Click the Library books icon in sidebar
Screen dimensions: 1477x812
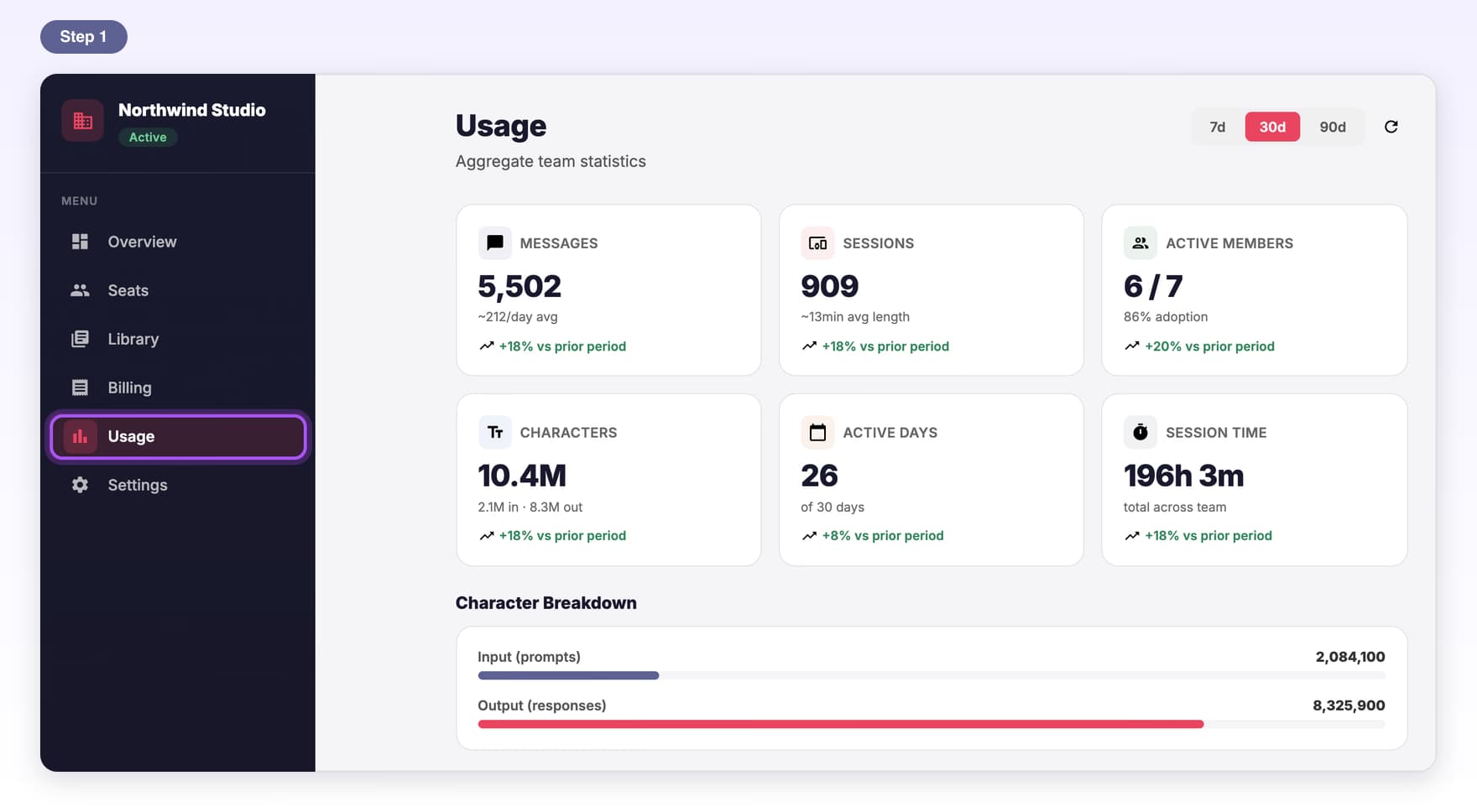click(x=80, y=339)
